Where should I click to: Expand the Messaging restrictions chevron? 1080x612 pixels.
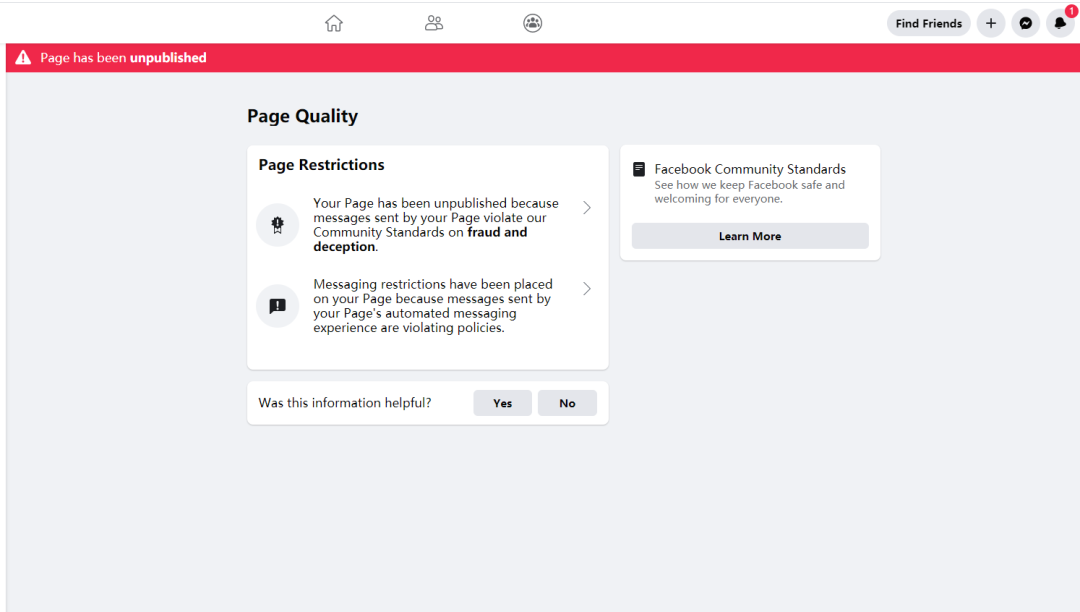tap(587, 289)
